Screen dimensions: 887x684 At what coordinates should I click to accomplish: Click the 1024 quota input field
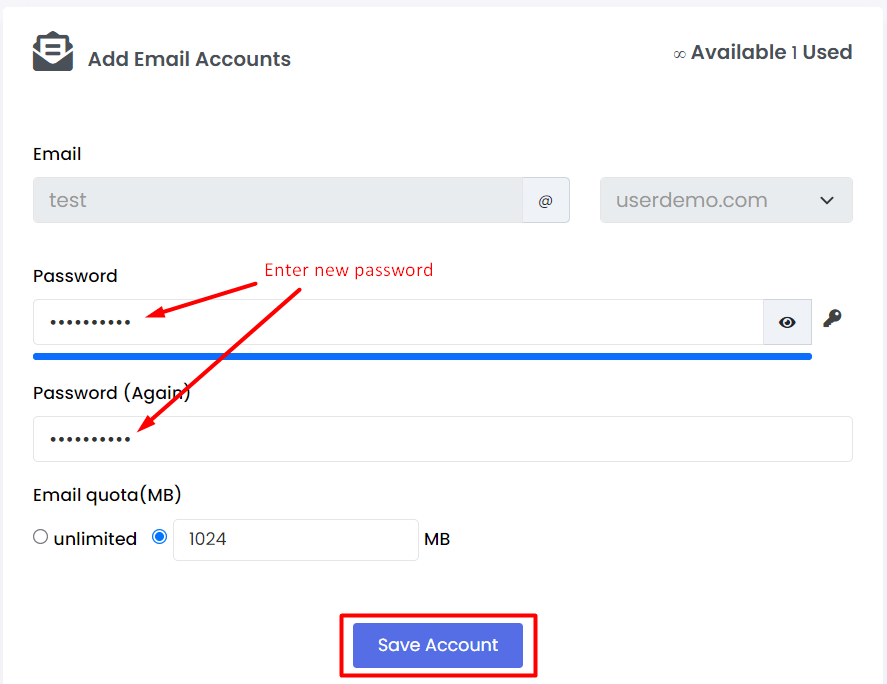click(x=296, y=540)
